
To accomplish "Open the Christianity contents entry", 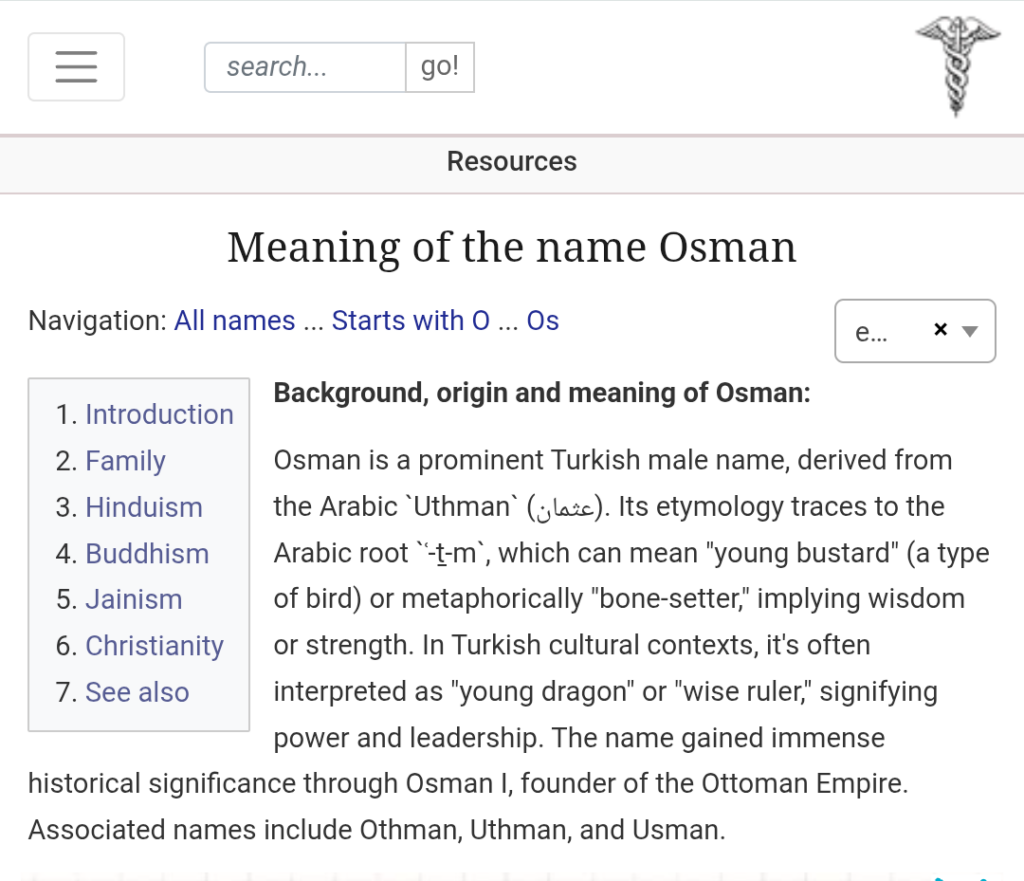I will 154,646.
